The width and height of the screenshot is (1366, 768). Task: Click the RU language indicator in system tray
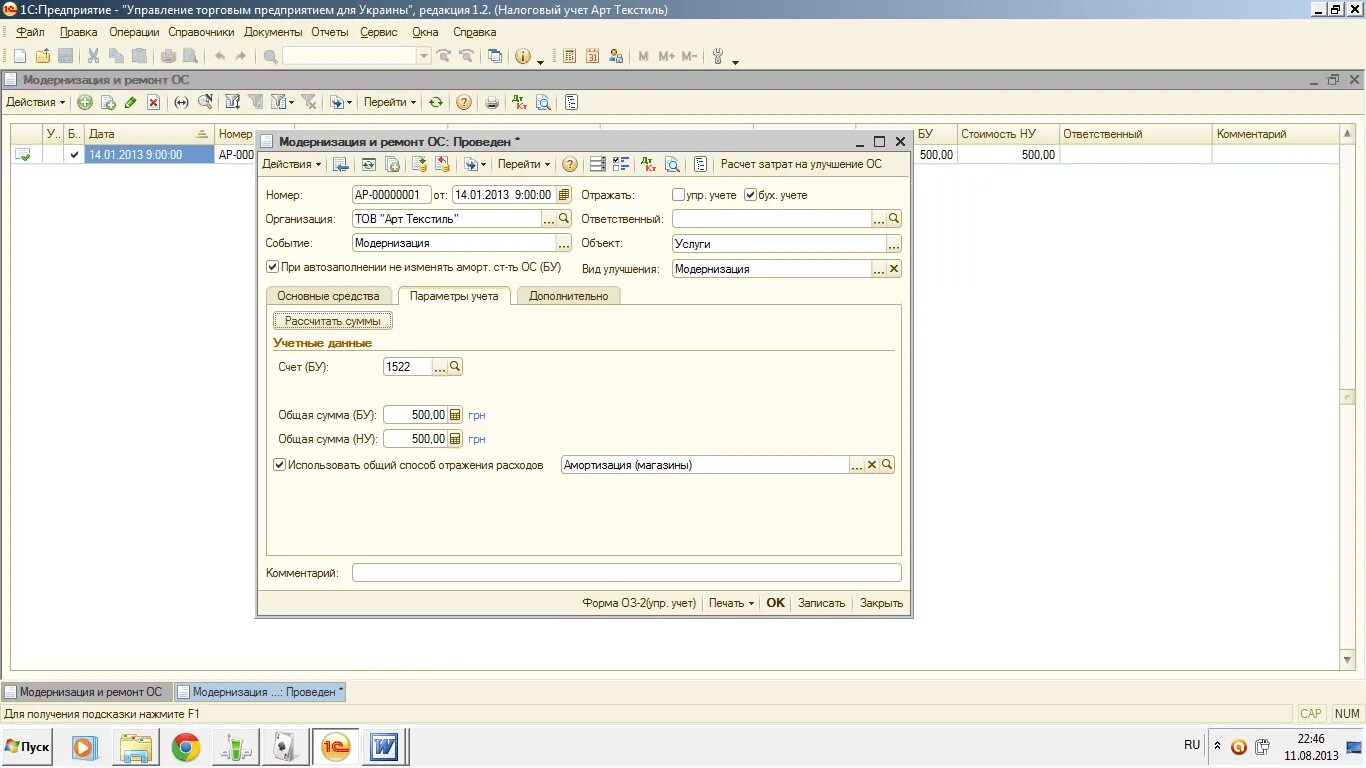(1192, 745)
